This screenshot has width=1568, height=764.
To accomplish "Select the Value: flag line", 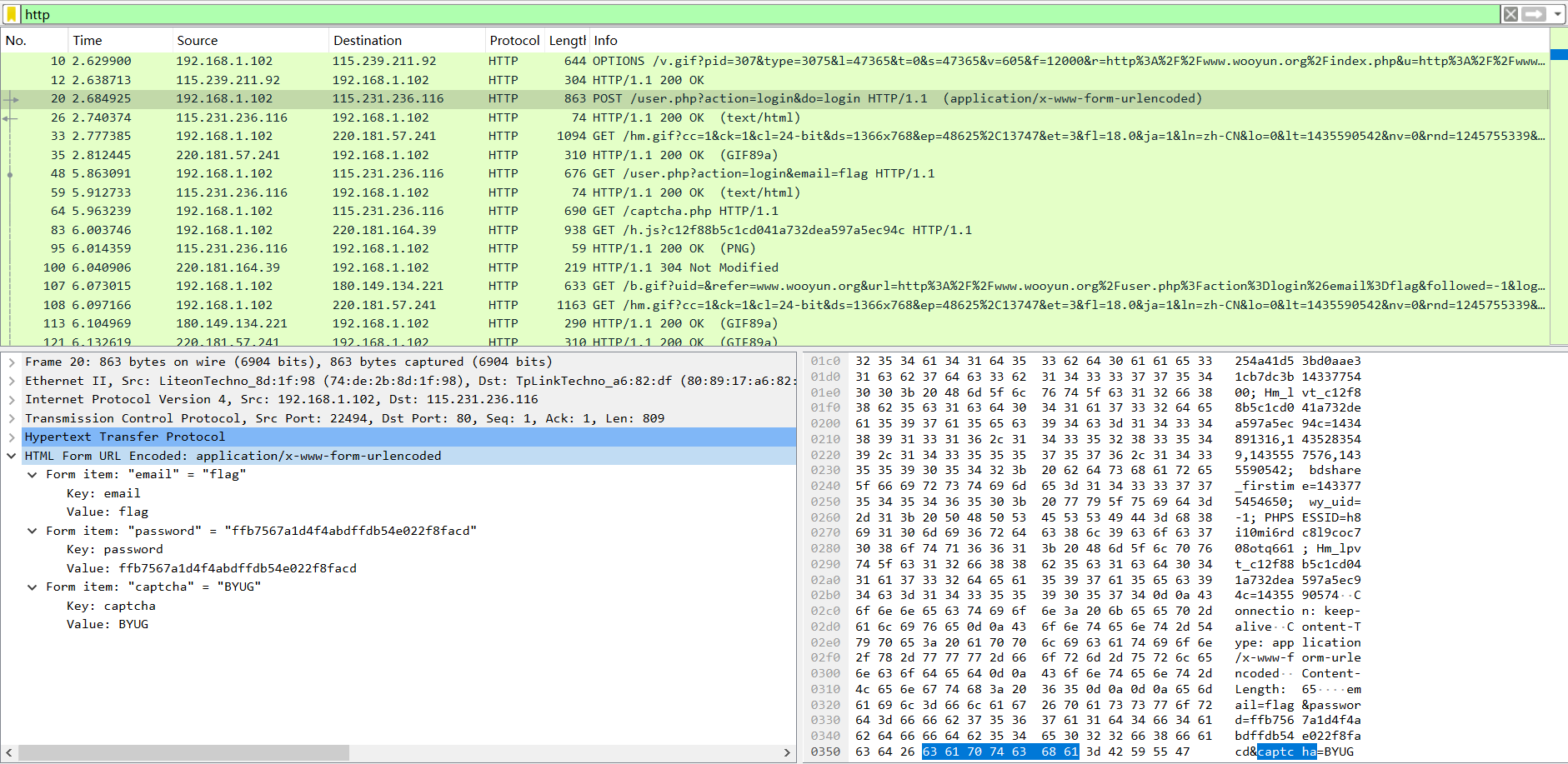I will coord(108,512).
